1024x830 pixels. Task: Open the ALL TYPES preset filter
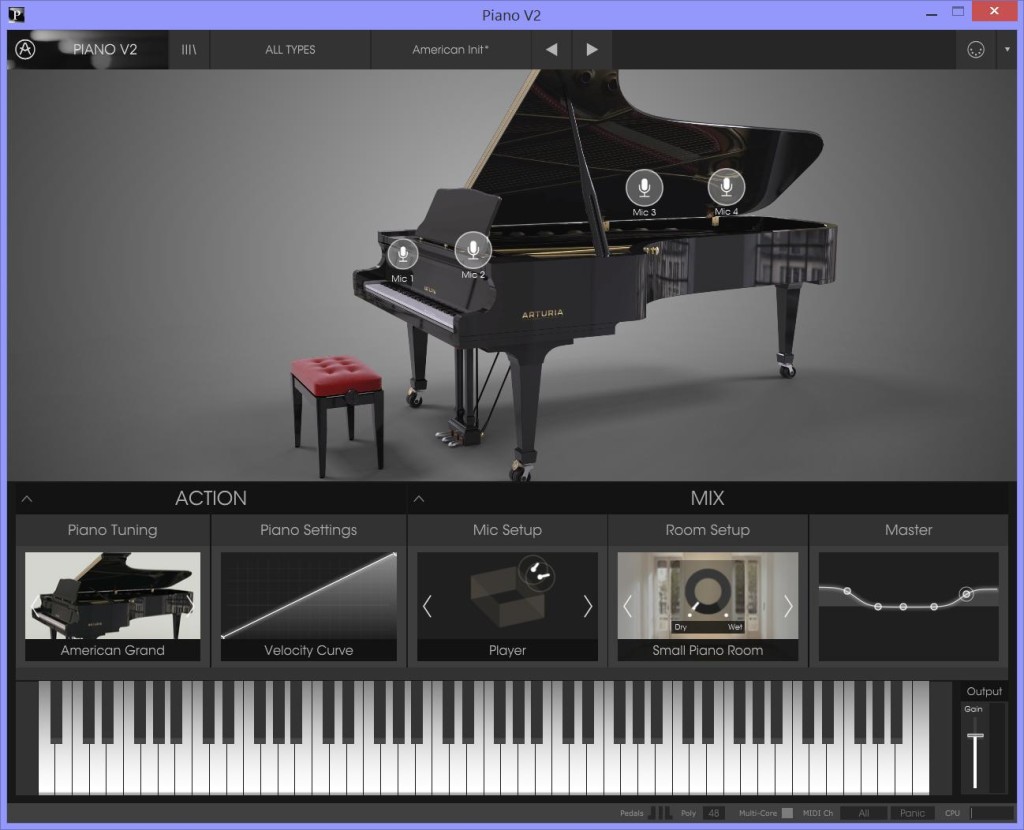pos(290,49)
